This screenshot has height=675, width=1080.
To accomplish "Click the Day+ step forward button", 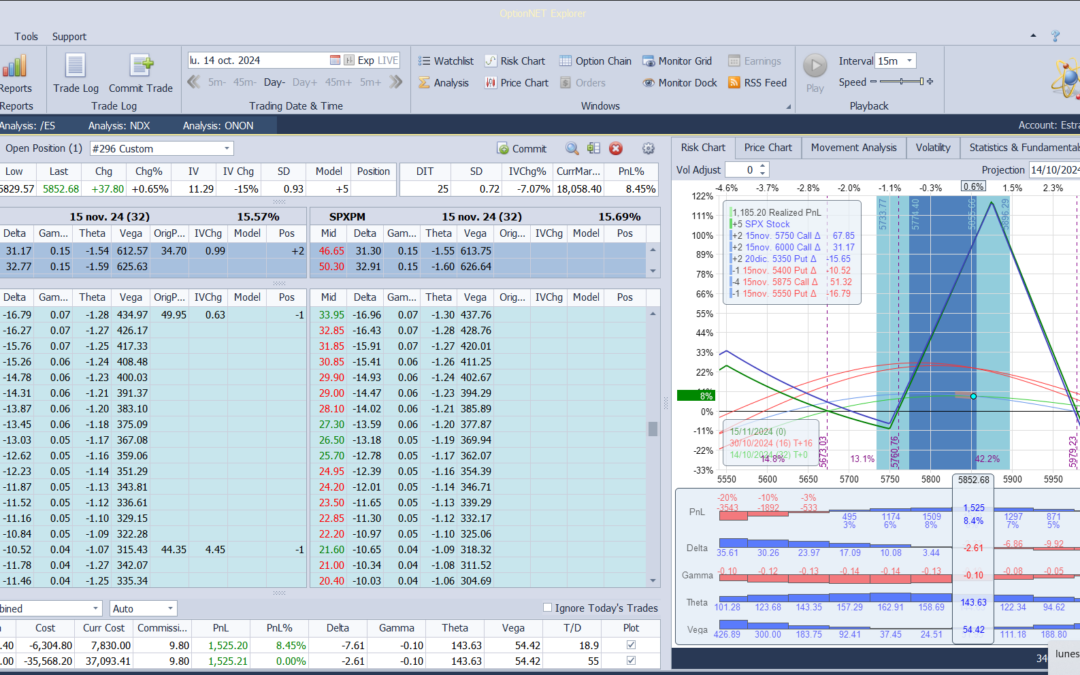I will (304, 82).
